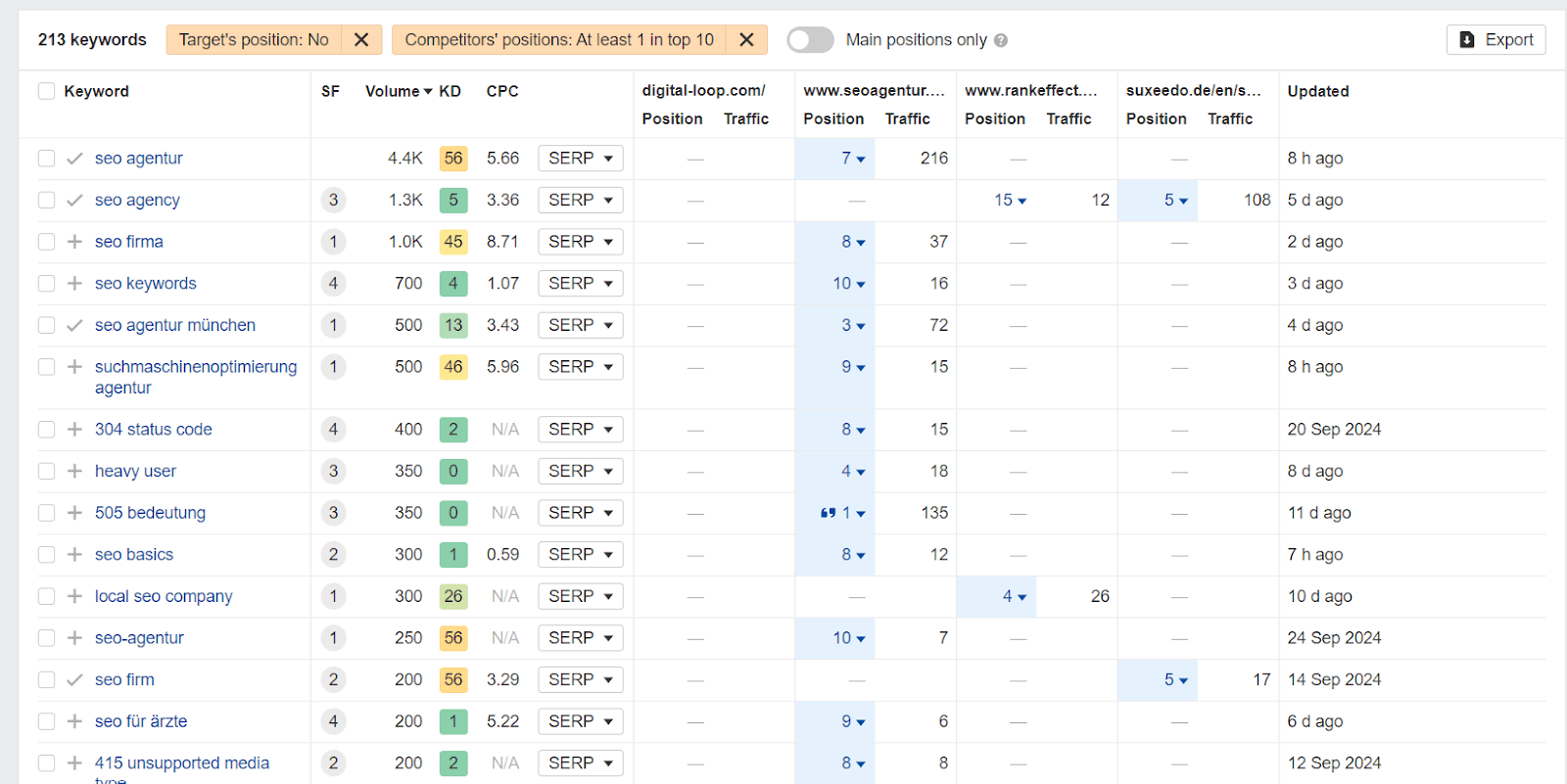The width and height of the screenshot is (1567, 784).
Task: Open the suchmaschinenoptimierung agentur keyword link
Action: 196,377
